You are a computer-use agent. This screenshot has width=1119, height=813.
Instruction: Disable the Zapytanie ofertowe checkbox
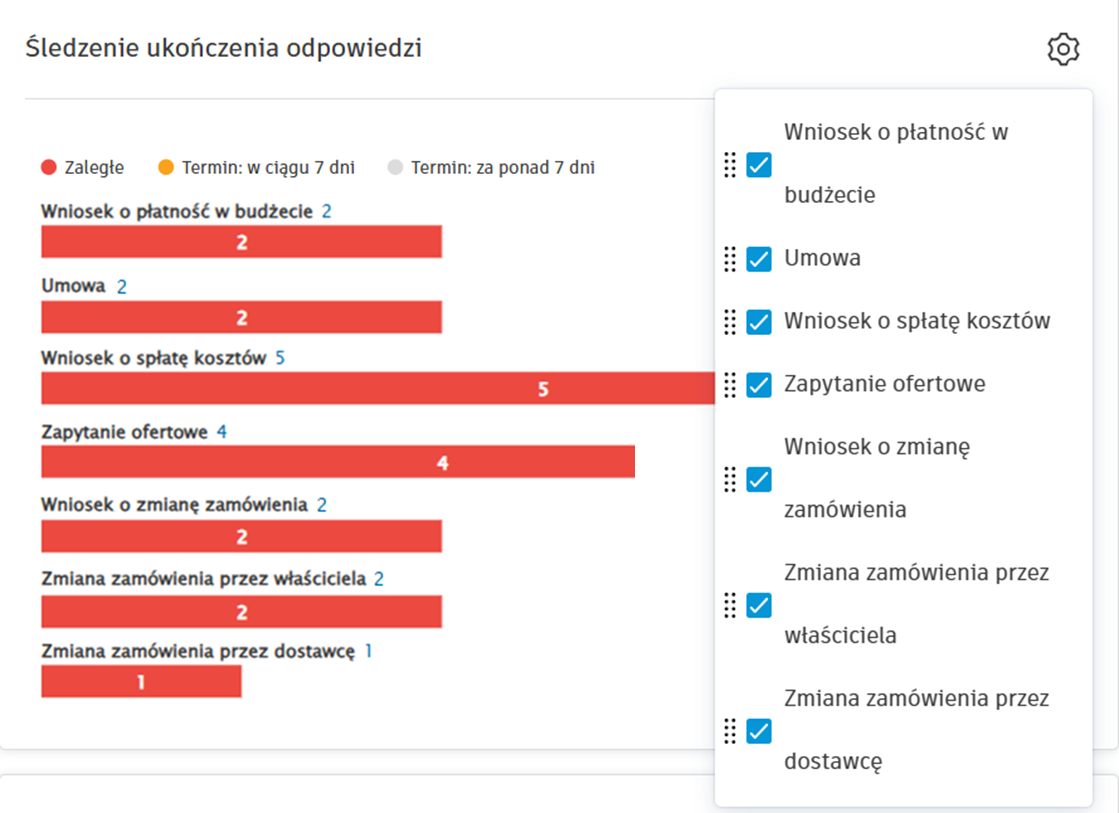tap(759, 385)
